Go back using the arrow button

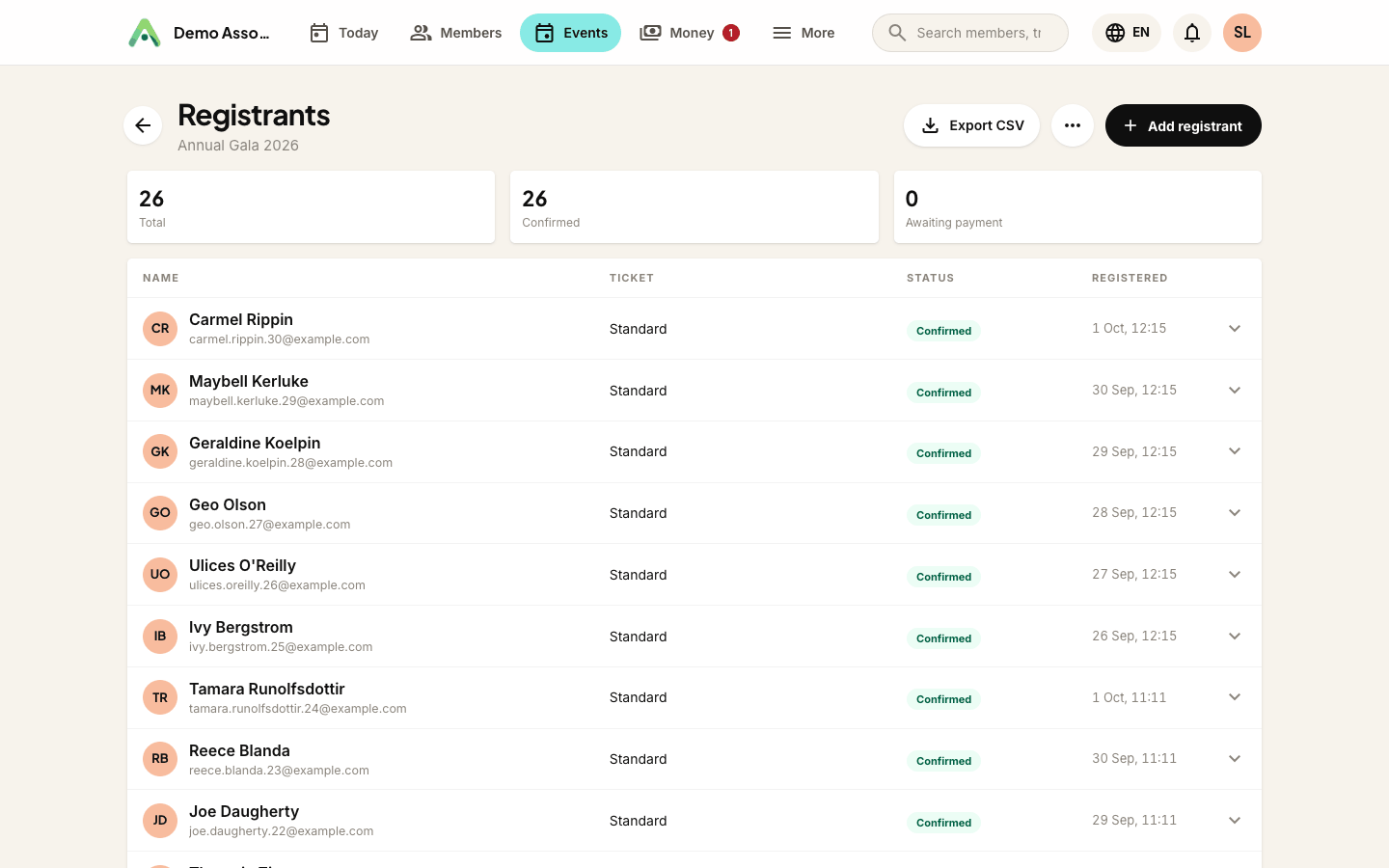[143, 125]
